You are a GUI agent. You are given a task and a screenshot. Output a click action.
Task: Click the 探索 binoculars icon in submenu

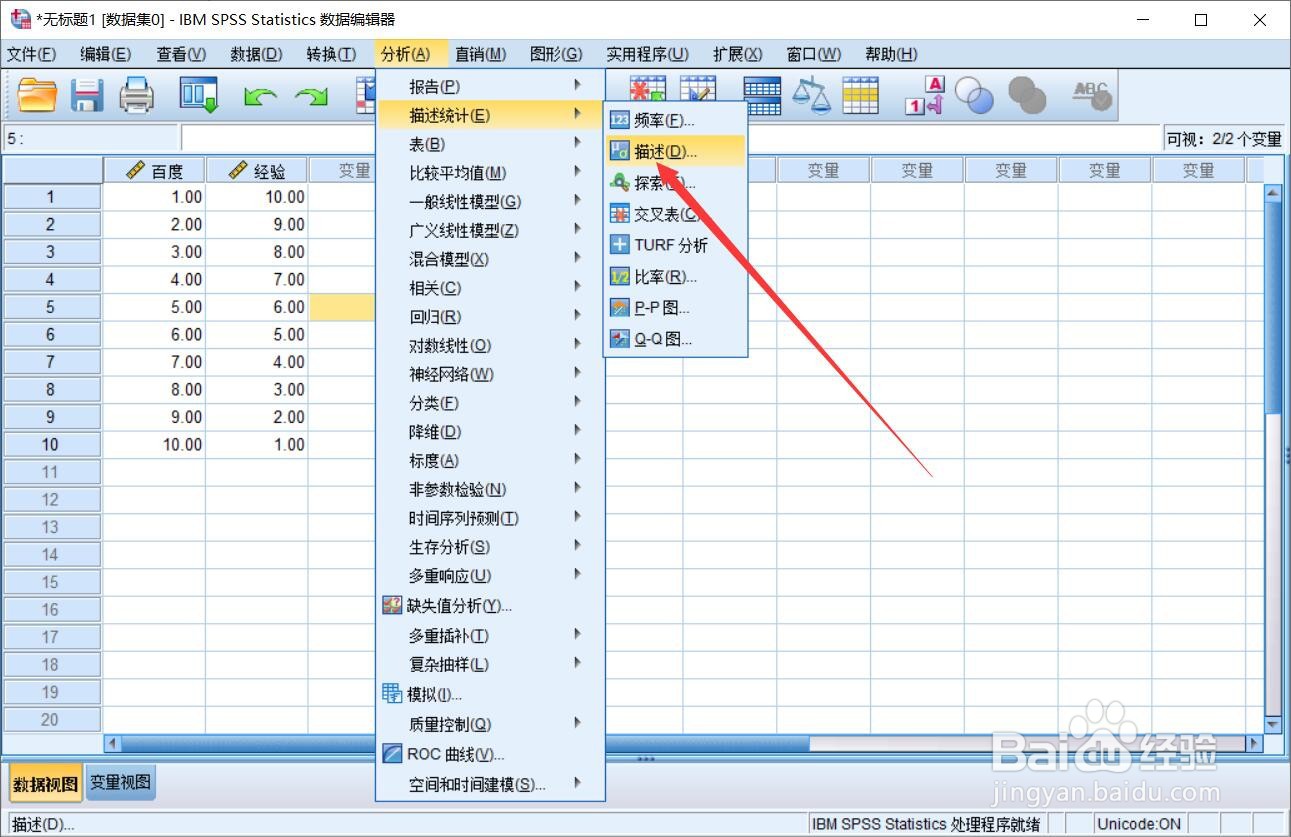click(x=620, y=182)
